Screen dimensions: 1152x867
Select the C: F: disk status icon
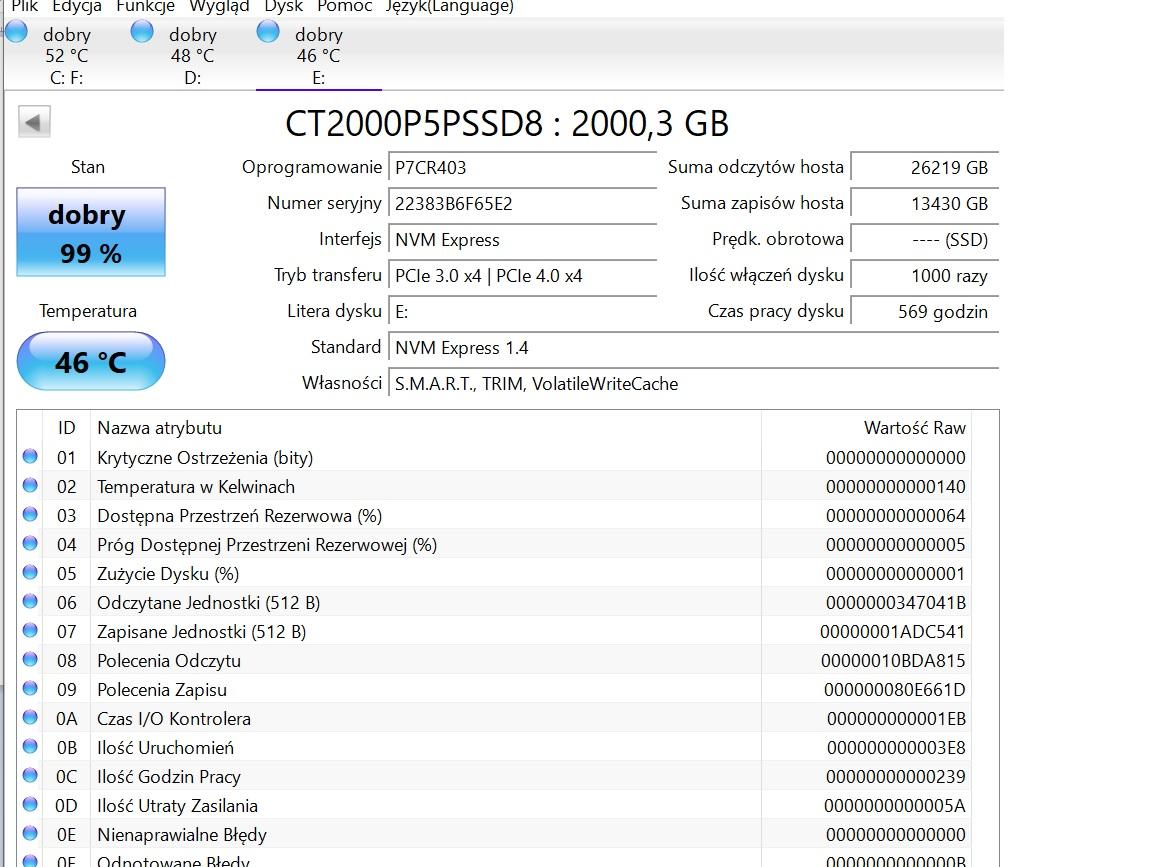point(16,32)
